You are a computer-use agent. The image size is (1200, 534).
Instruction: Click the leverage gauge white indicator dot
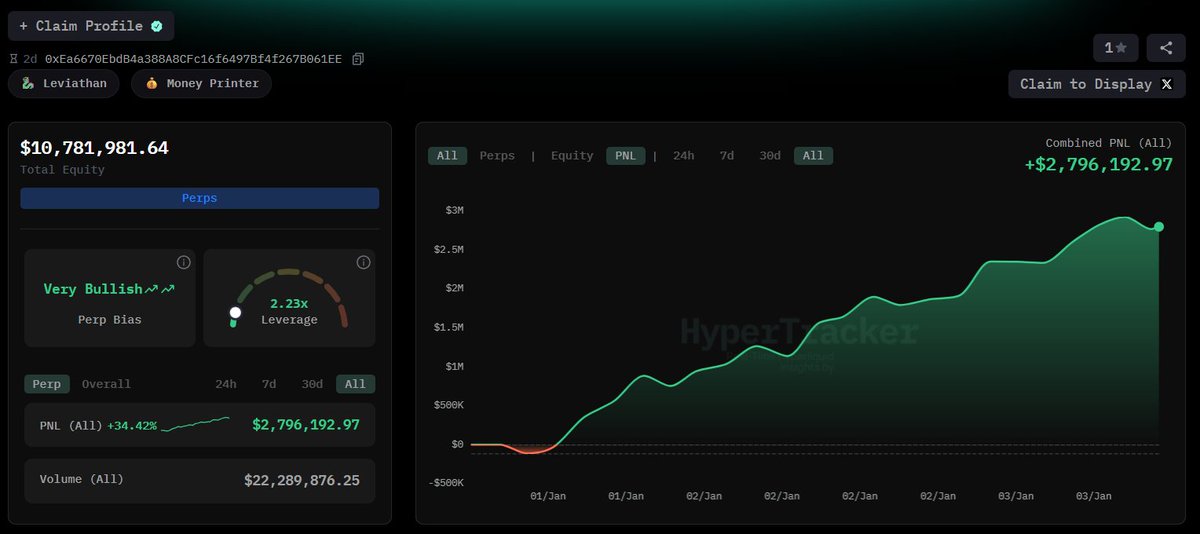pos(235,313)
